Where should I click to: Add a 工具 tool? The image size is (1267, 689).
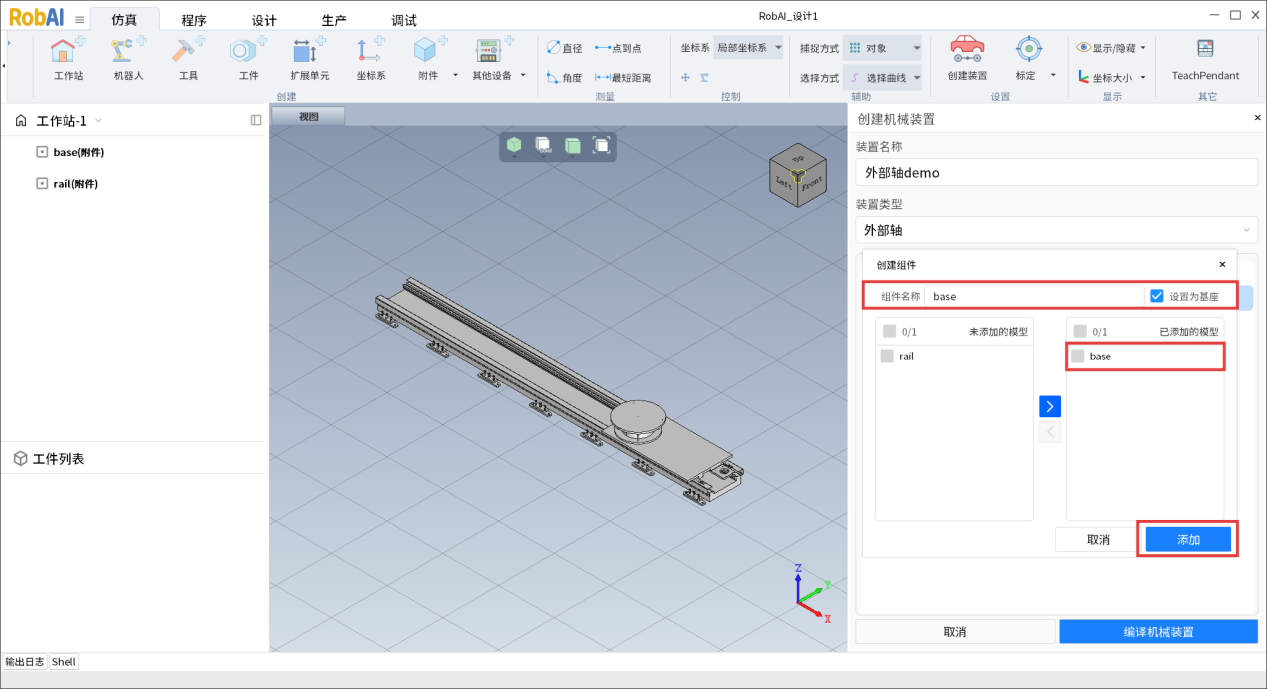[188, 58]
